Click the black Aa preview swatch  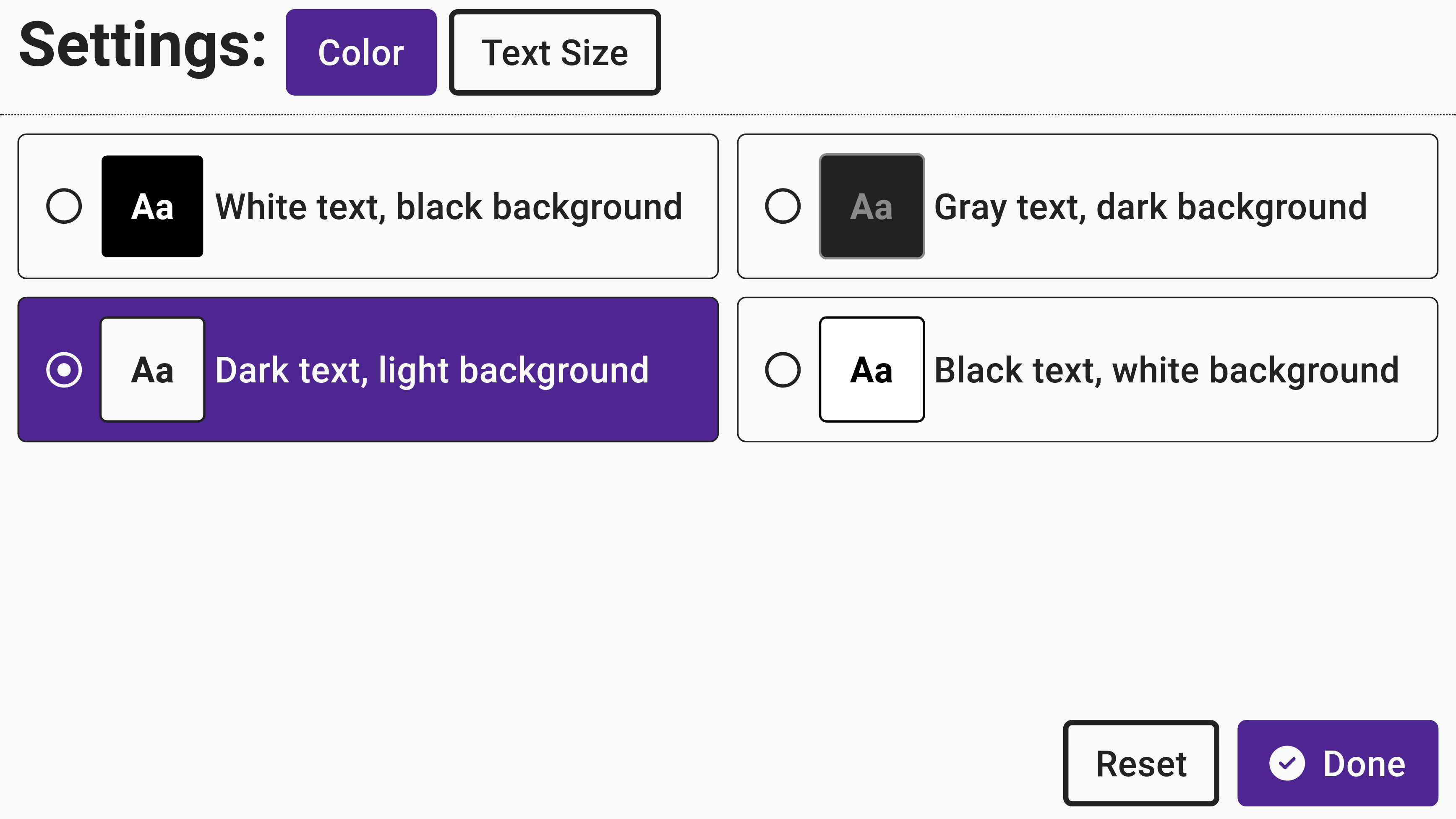point(152,206)
